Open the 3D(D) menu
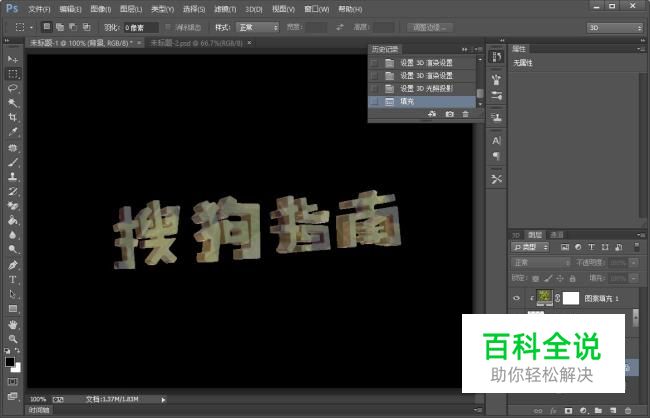The height and width of the screenshot is (418, 650). (254, 9)
